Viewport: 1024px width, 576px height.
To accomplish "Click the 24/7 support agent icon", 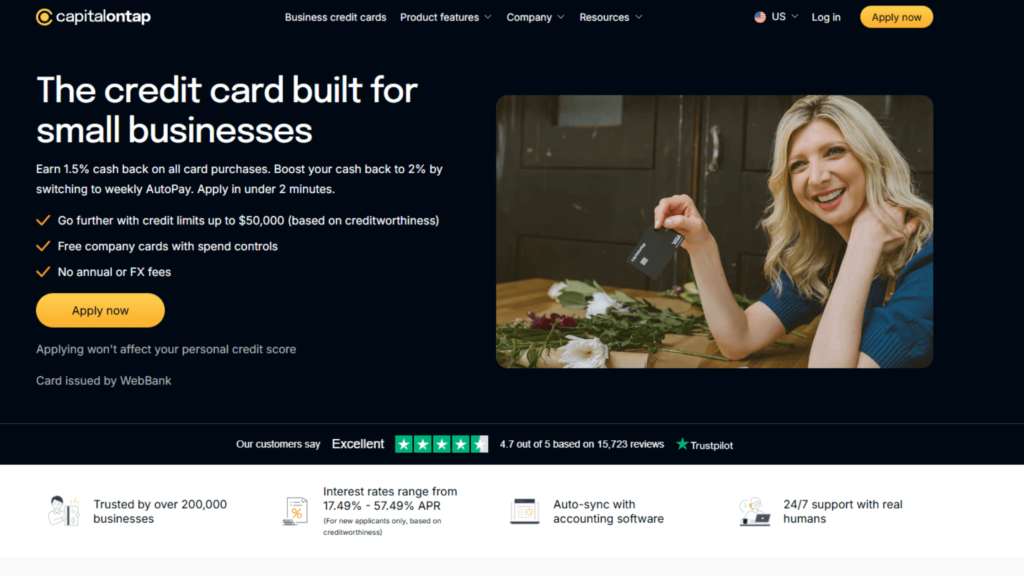I will (x=755, y=511).
